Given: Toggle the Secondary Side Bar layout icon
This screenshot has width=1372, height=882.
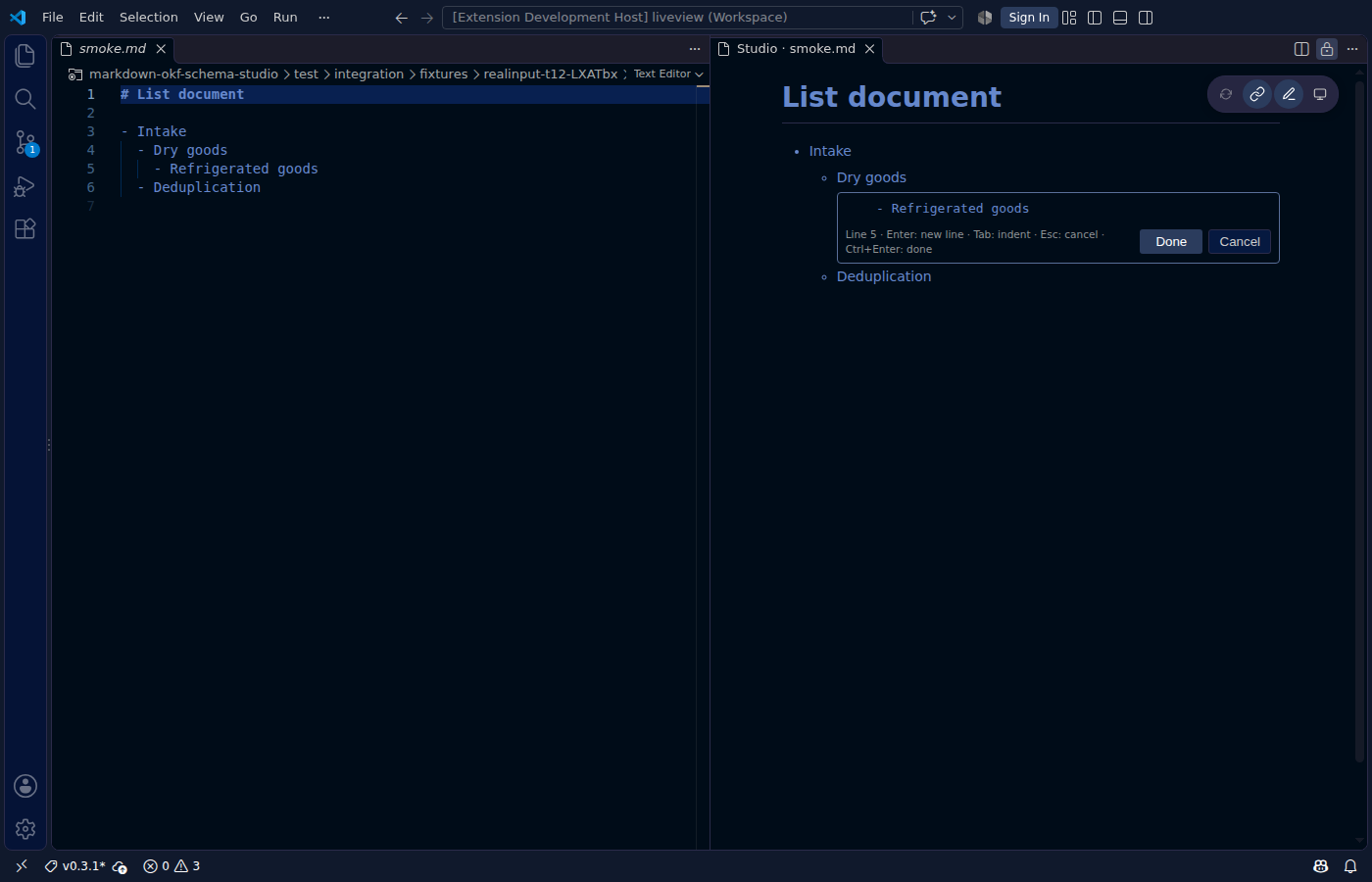Looking at the screenshot, I should click(1146, 18).
